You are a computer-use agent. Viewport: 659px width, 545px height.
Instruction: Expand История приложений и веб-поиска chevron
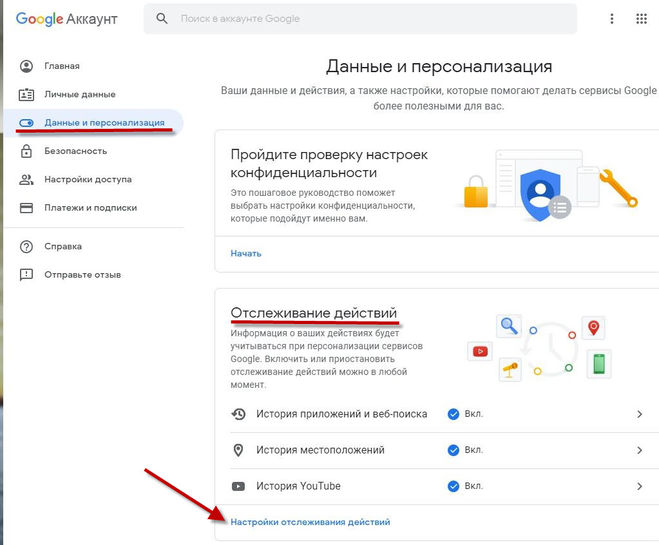(639, 414)
